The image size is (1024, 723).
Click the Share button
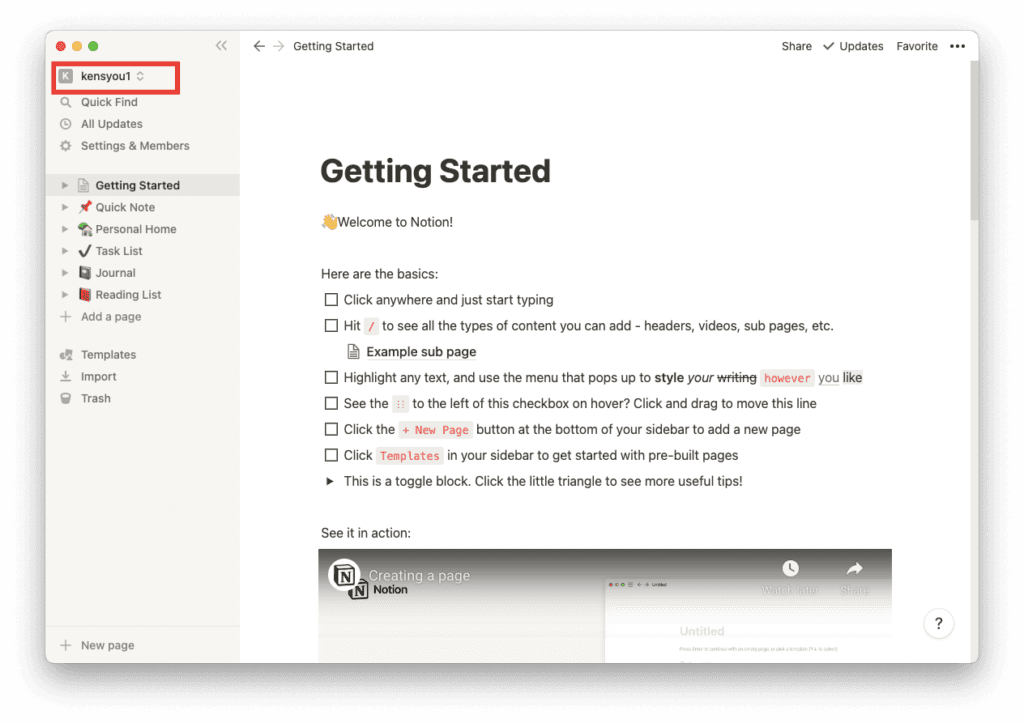(x=796, y=46)
